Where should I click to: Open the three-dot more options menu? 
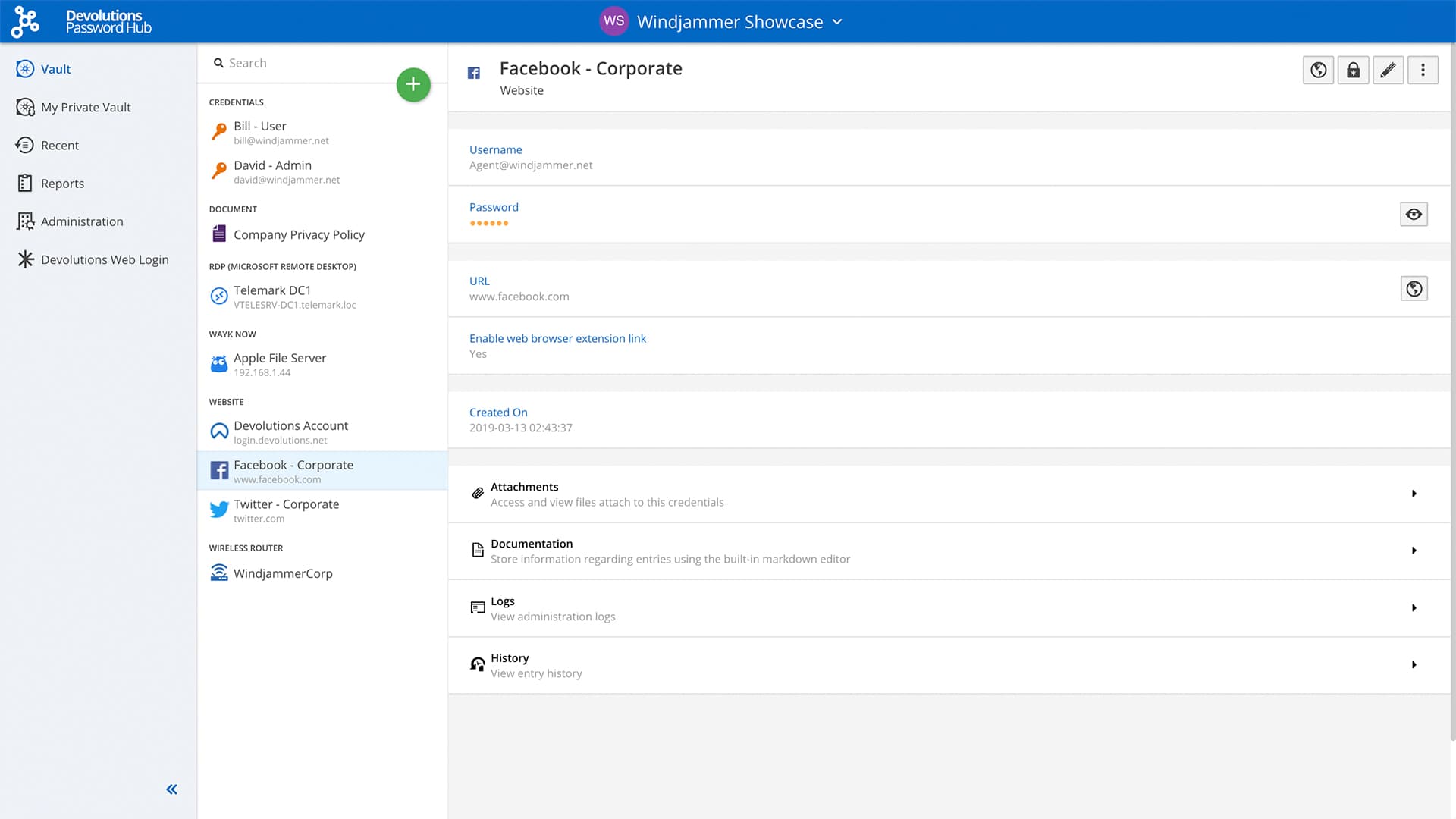click(1423, 71)
